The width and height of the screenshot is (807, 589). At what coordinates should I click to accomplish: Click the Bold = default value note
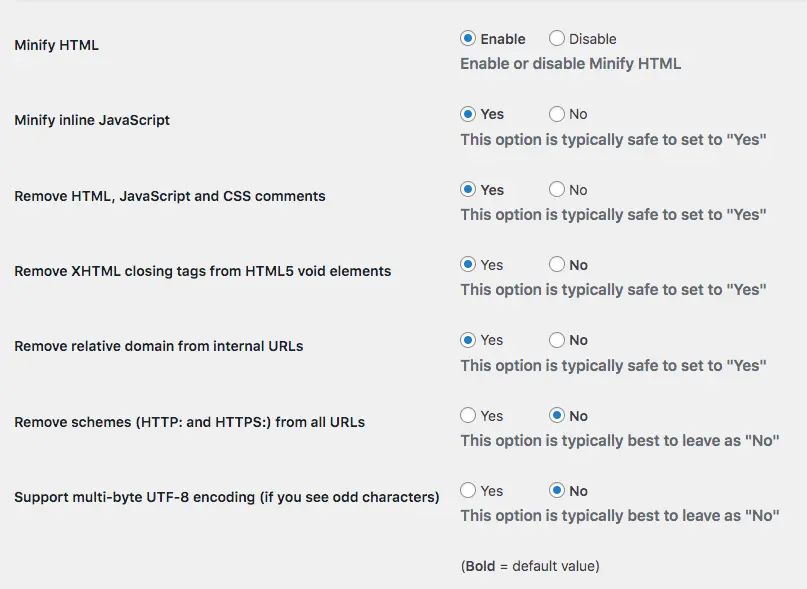(x=530, y=566)
